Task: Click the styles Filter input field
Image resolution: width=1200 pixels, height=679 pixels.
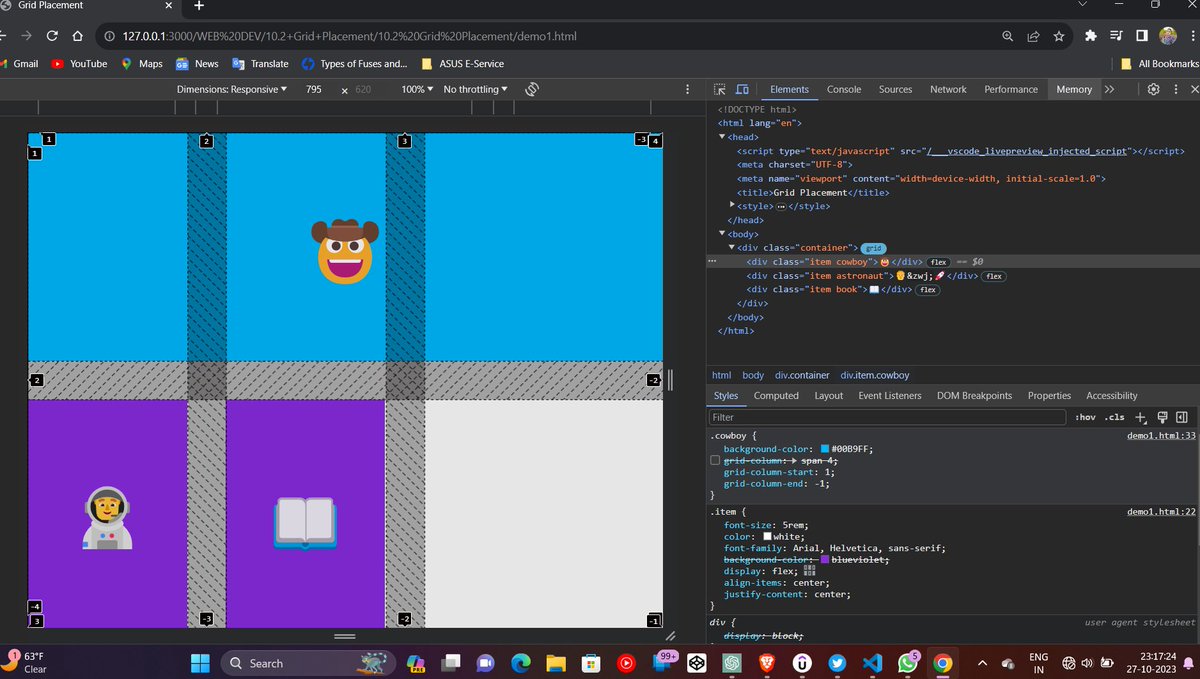Action: click(x=887, y=417)
